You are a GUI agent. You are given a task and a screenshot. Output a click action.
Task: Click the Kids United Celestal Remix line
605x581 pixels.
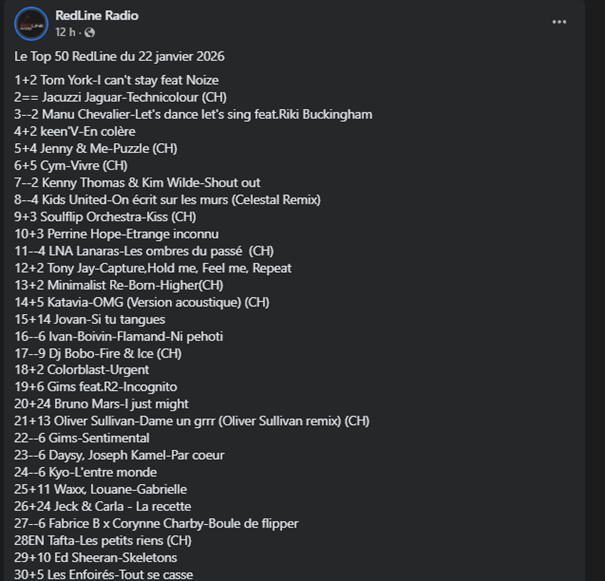coord(167,199)
